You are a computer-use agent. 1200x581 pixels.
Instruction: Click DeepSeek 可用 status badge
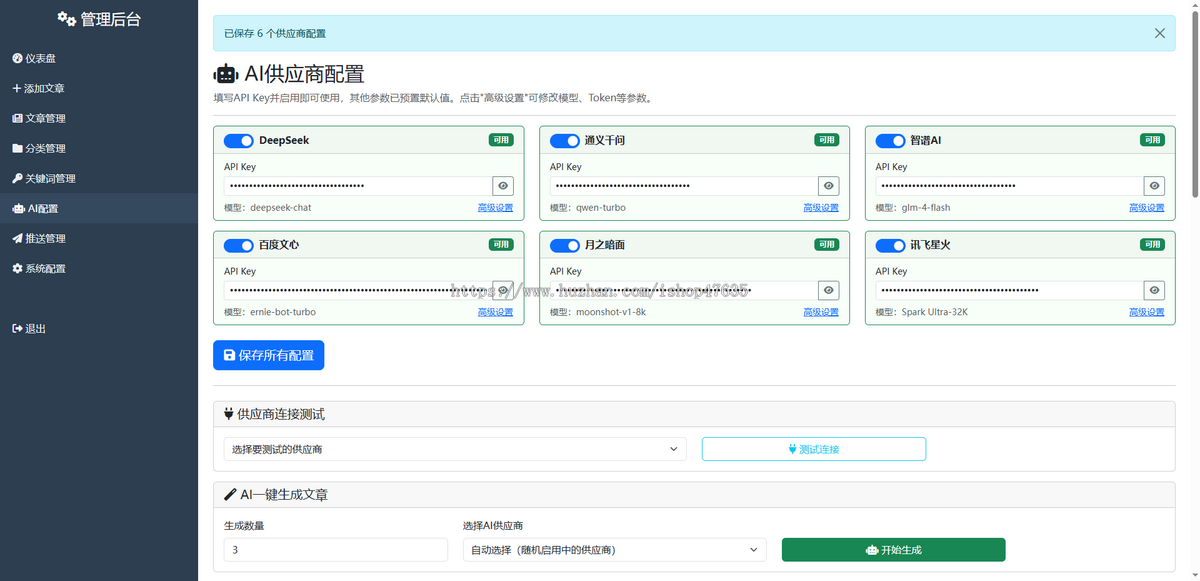coord(501,140)
